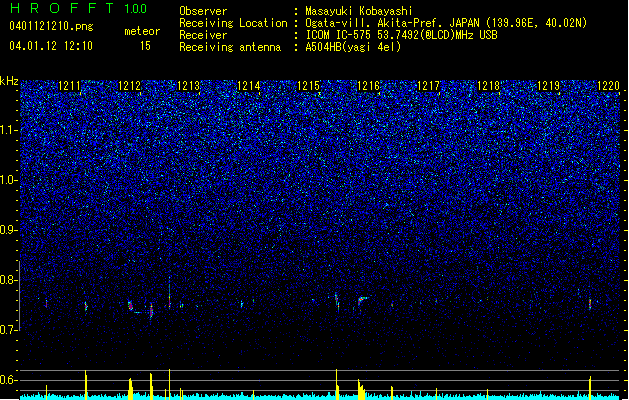Click the 1211 time marker
Screen dimensions: 629x400
(x=69, y=85)
